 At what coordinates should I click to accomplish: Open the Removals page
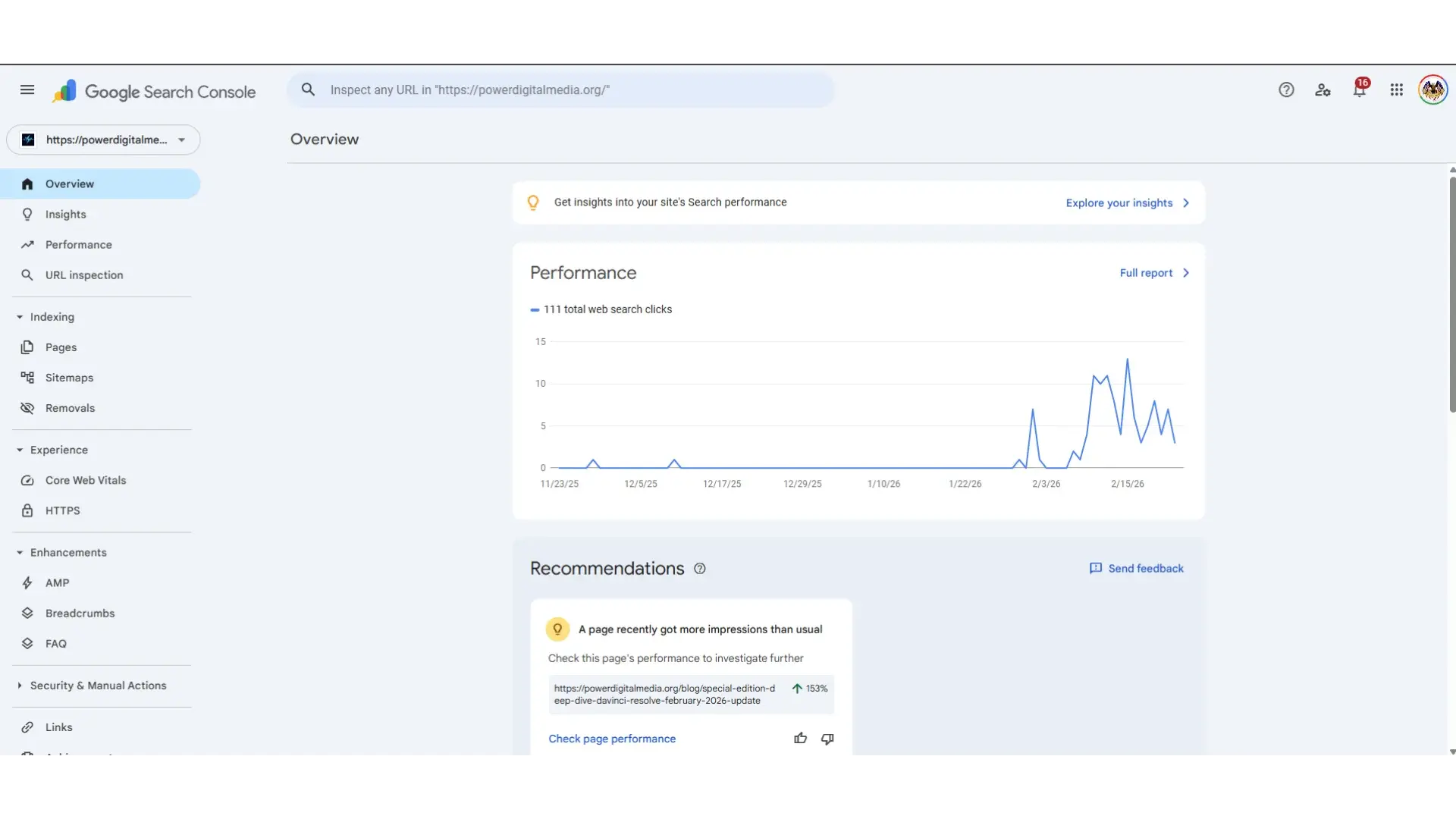tap(70, 407)
